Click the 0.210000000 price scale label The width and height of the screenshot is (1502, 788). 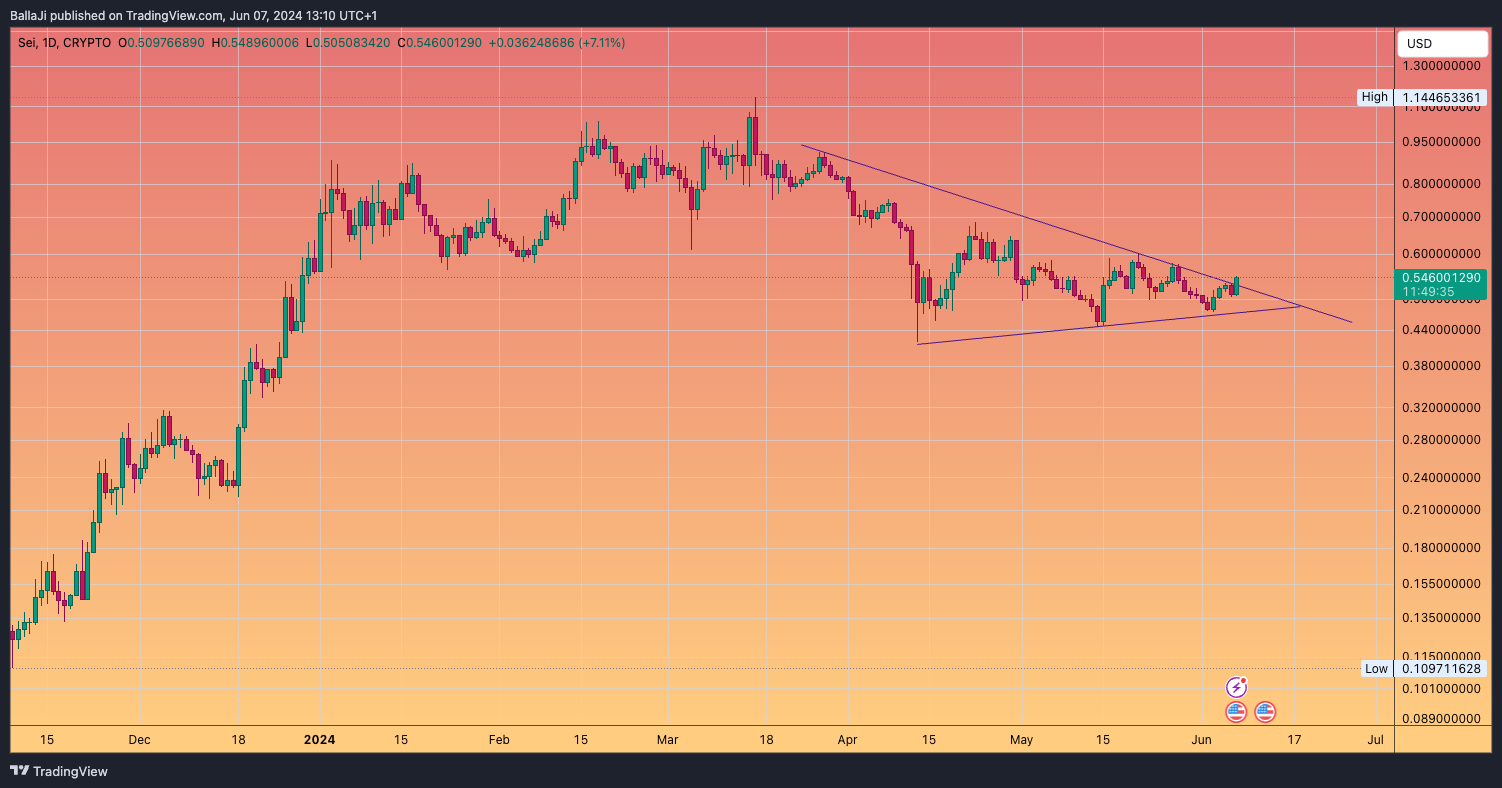tap(1443, 510)
